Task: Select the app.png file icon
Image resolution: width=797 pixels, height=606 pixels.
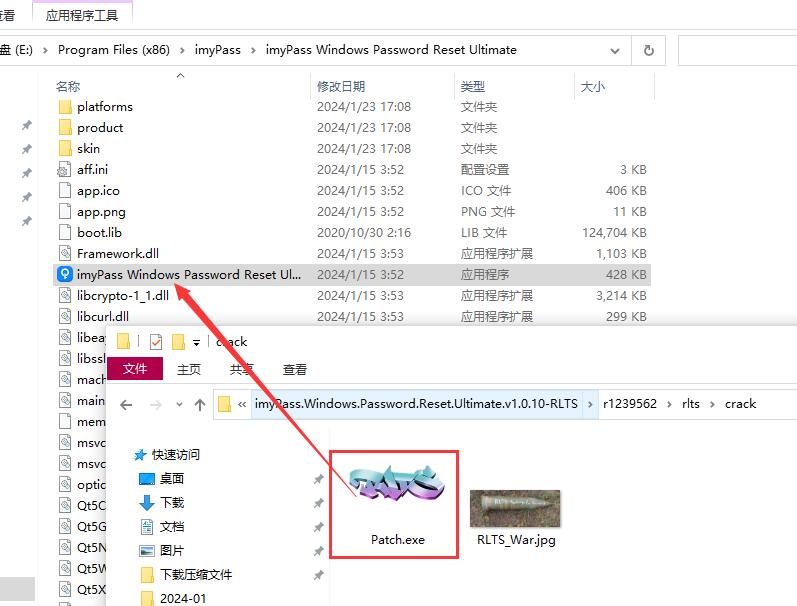Action: pos(65,211)
